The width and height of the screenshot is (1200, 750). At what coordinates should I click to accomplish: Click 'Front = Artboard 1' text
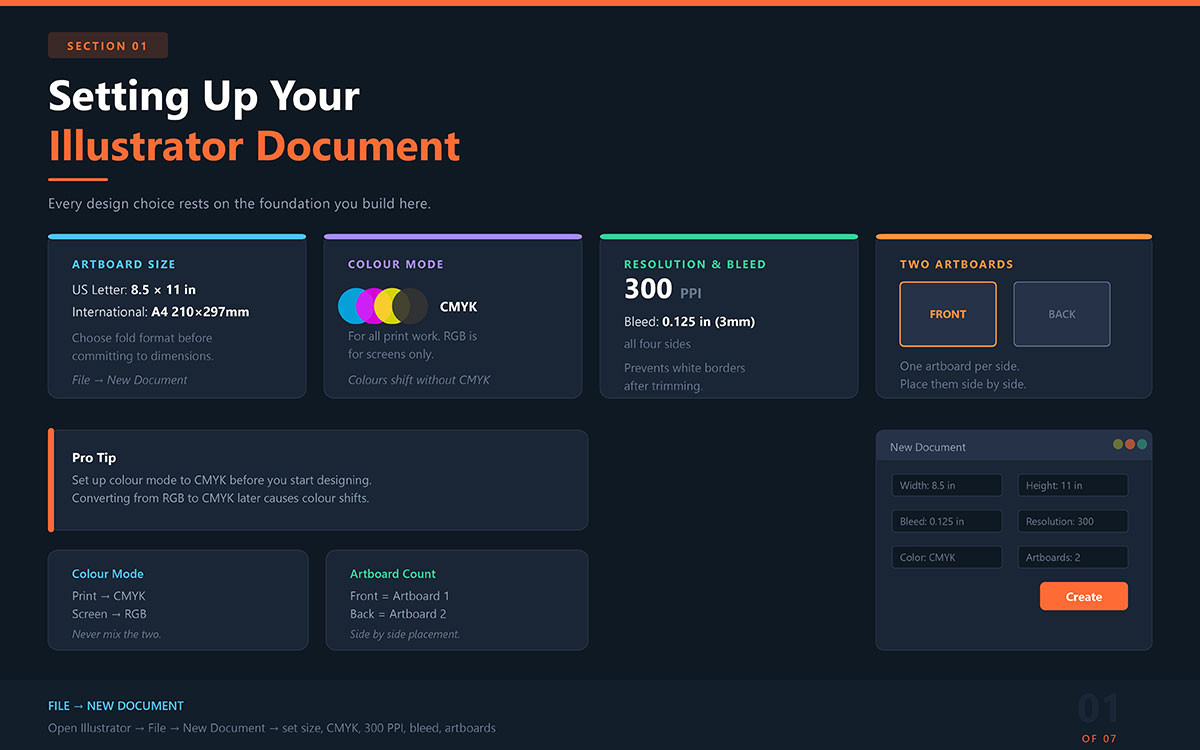tap(400, 596)
